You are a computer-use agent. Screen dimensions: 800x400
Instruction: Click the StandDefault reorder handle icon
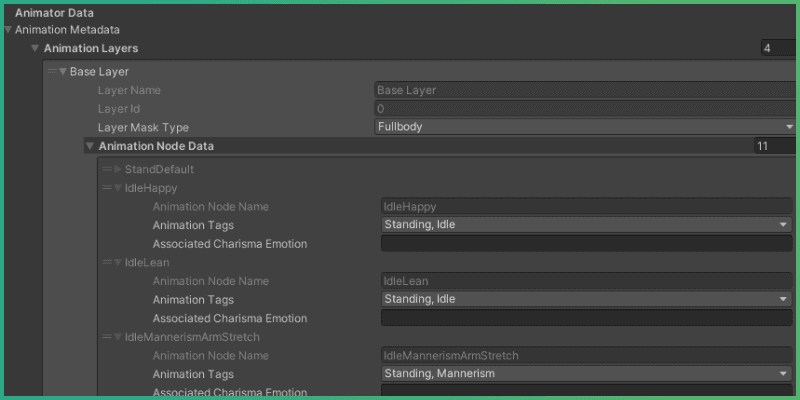tap(106, 170)
